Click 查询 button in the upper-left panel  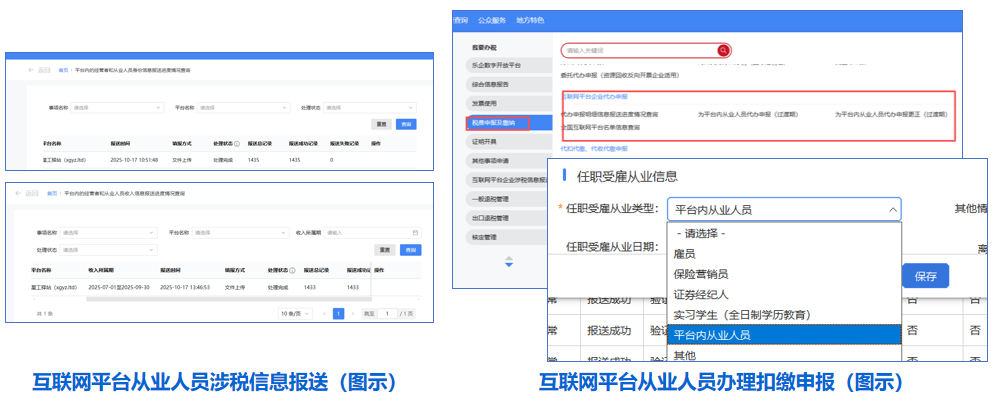click(x=407, y=124)
